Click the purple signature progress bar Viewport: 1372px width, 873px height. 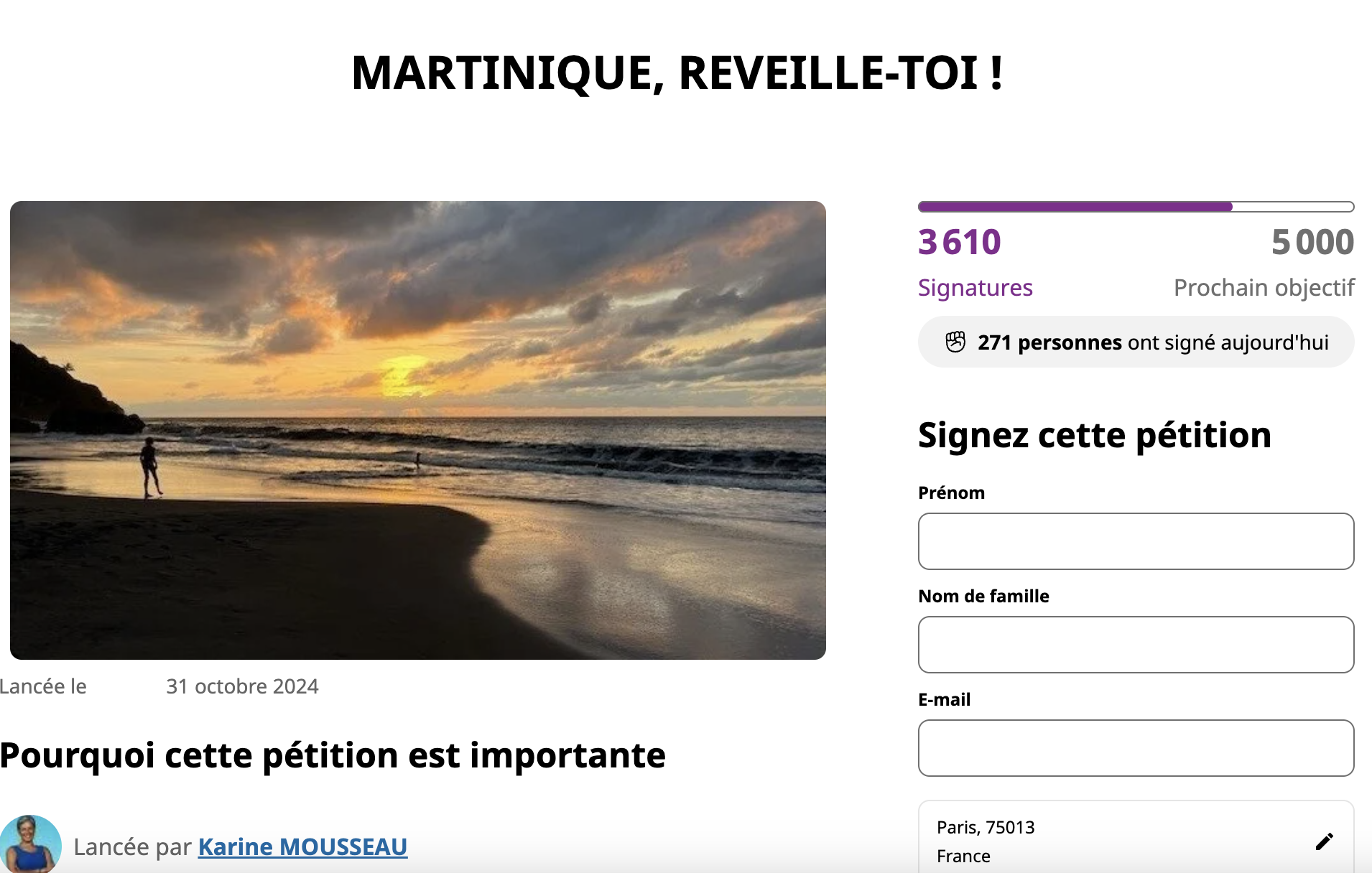tap(1136, 207)
